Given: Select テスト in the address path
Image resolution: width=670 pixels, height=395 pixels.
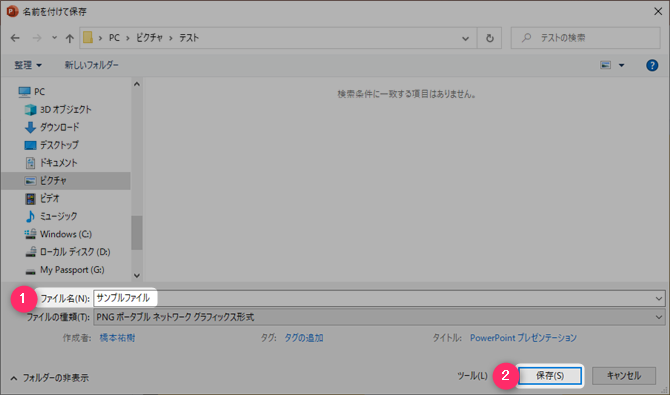Looking at the screenshot, I should pos(189,38).
